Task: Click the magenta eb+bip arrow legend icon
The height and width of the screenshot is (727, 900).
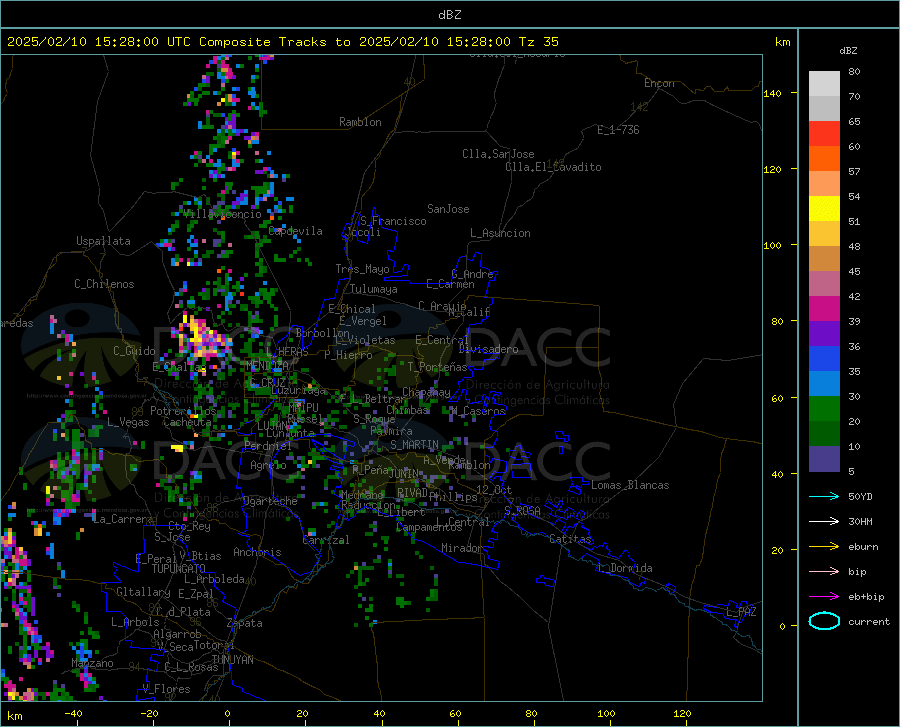Action: [824, 597]
